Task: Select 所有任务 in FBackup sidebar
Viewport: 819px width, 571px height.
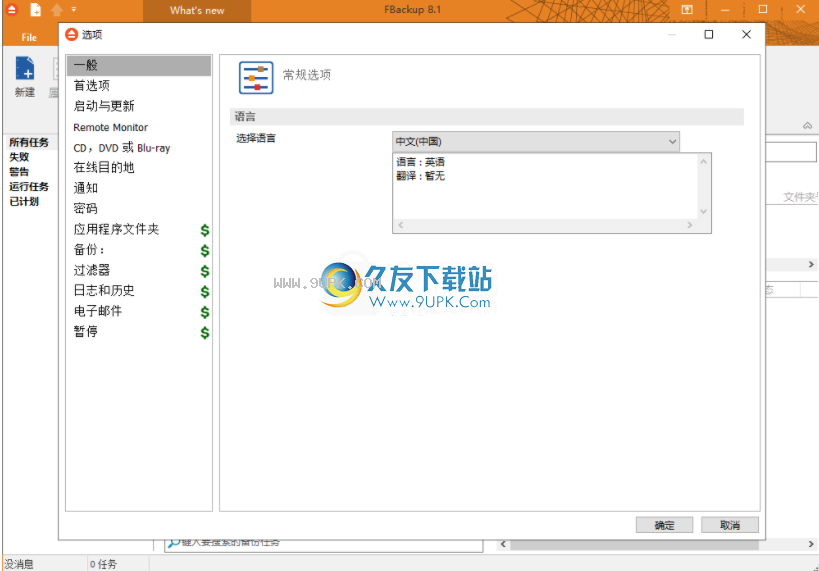Action: [x=29, y=142]
